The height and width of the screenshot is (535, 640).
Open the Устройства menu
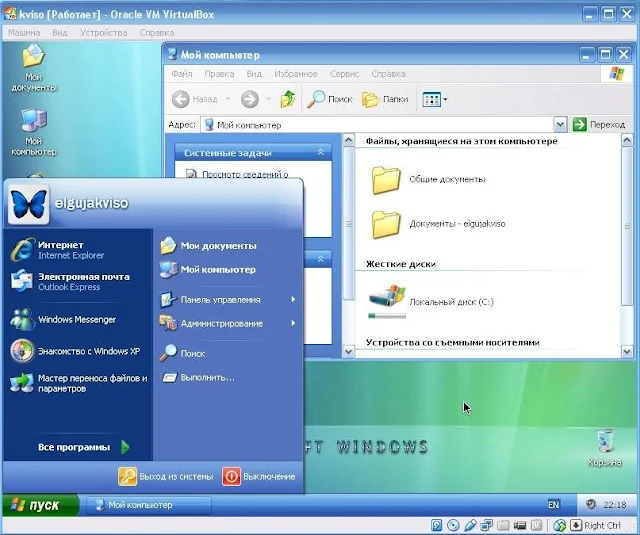click(x=104, y=33)
